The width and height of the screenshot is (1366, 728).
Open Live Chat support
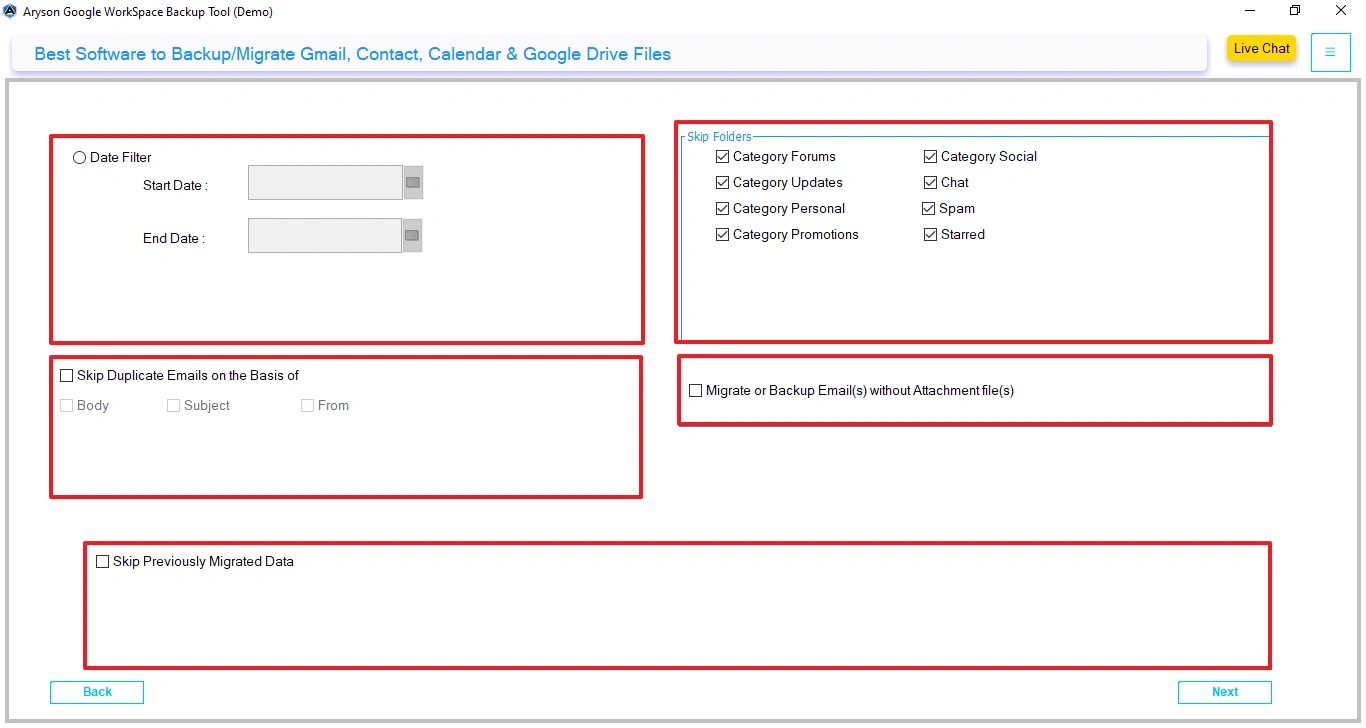tap(1261, 48)
